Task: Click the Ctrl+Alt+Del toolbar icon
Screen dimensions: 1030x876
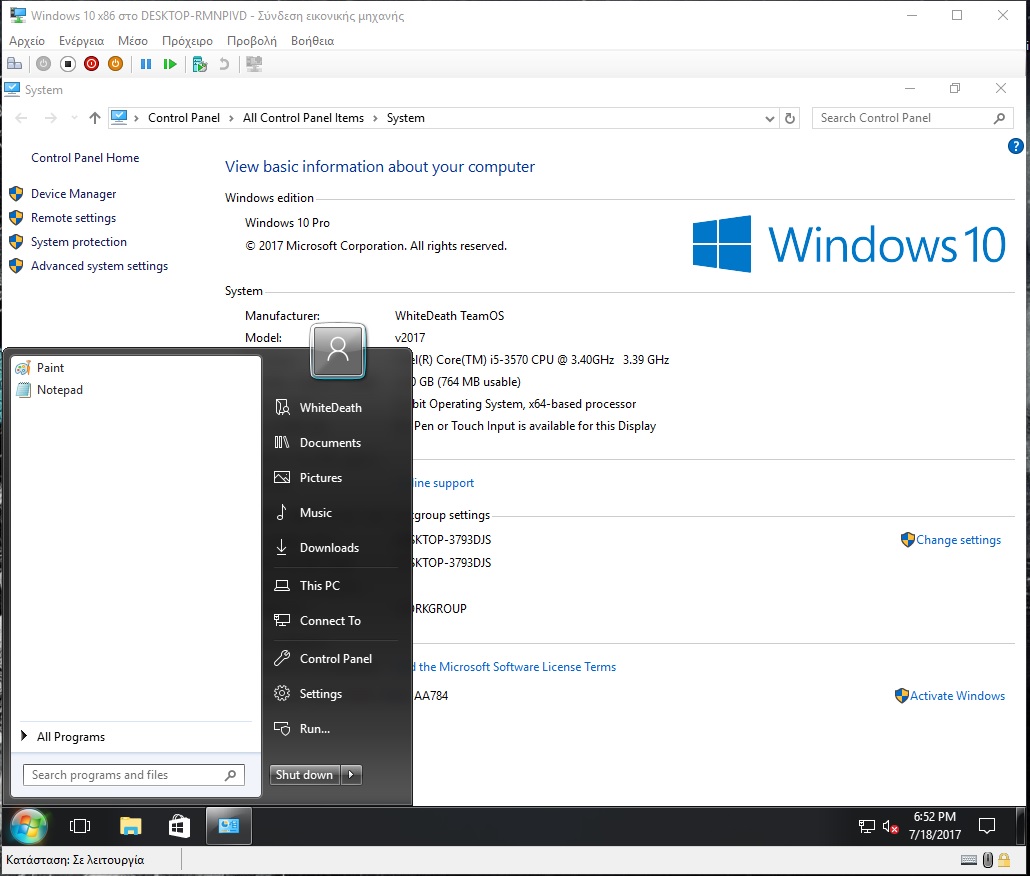Action: click(14, 64)
